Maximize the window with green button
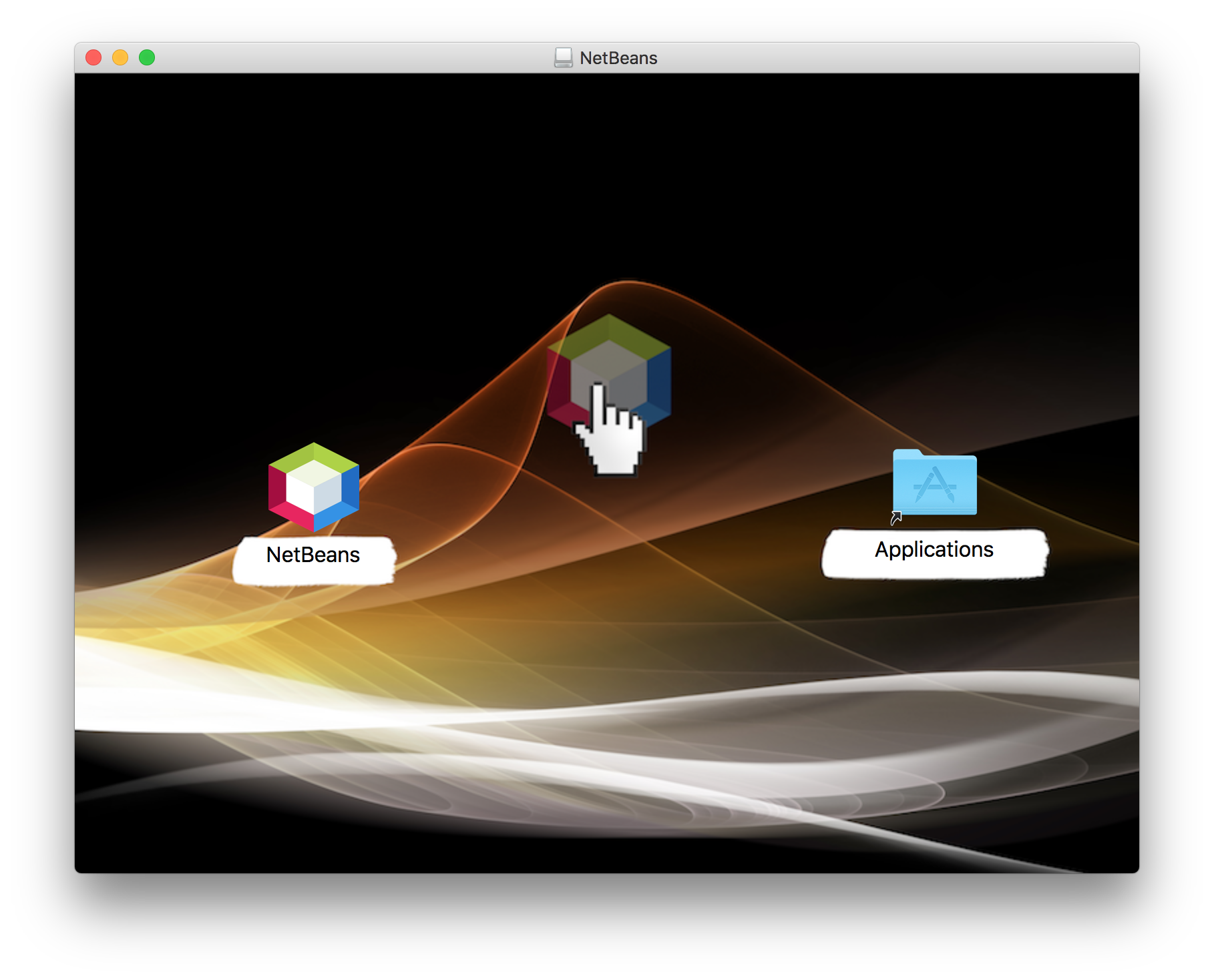 point(147,57)
